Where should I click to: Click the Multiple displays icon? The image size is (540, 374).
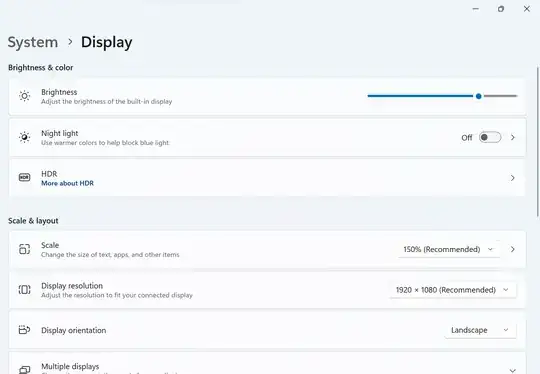pyautogui.click(x=24, y=370)
